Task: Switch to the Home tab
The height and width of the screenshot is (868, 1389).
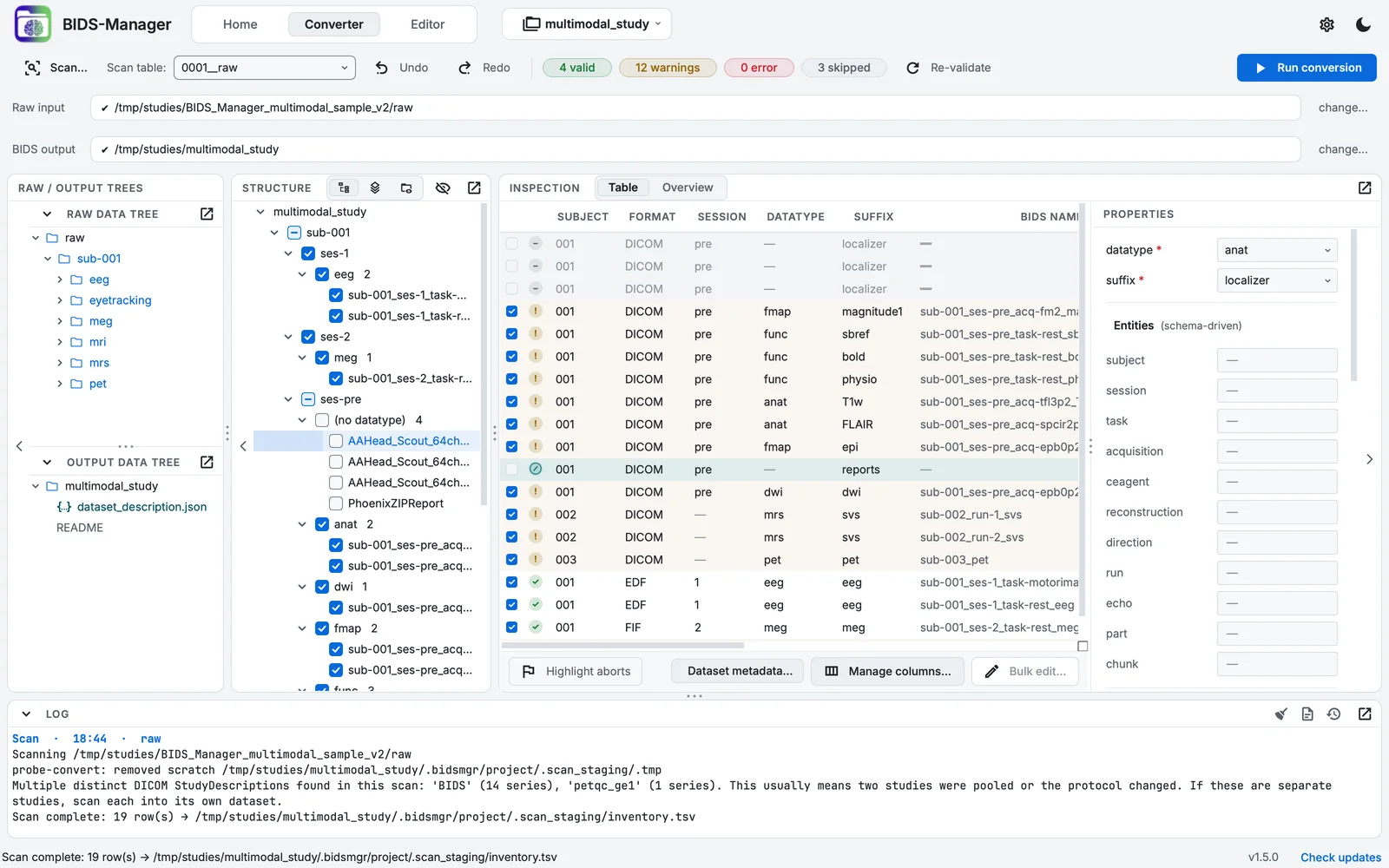Action: (240, 24)
